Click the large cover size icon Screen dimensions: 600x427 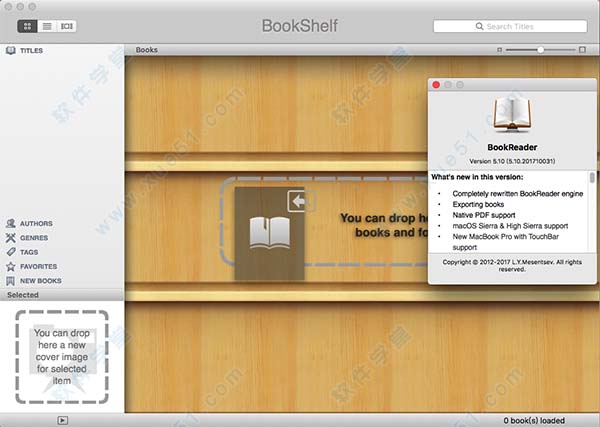tap(582, 50)
